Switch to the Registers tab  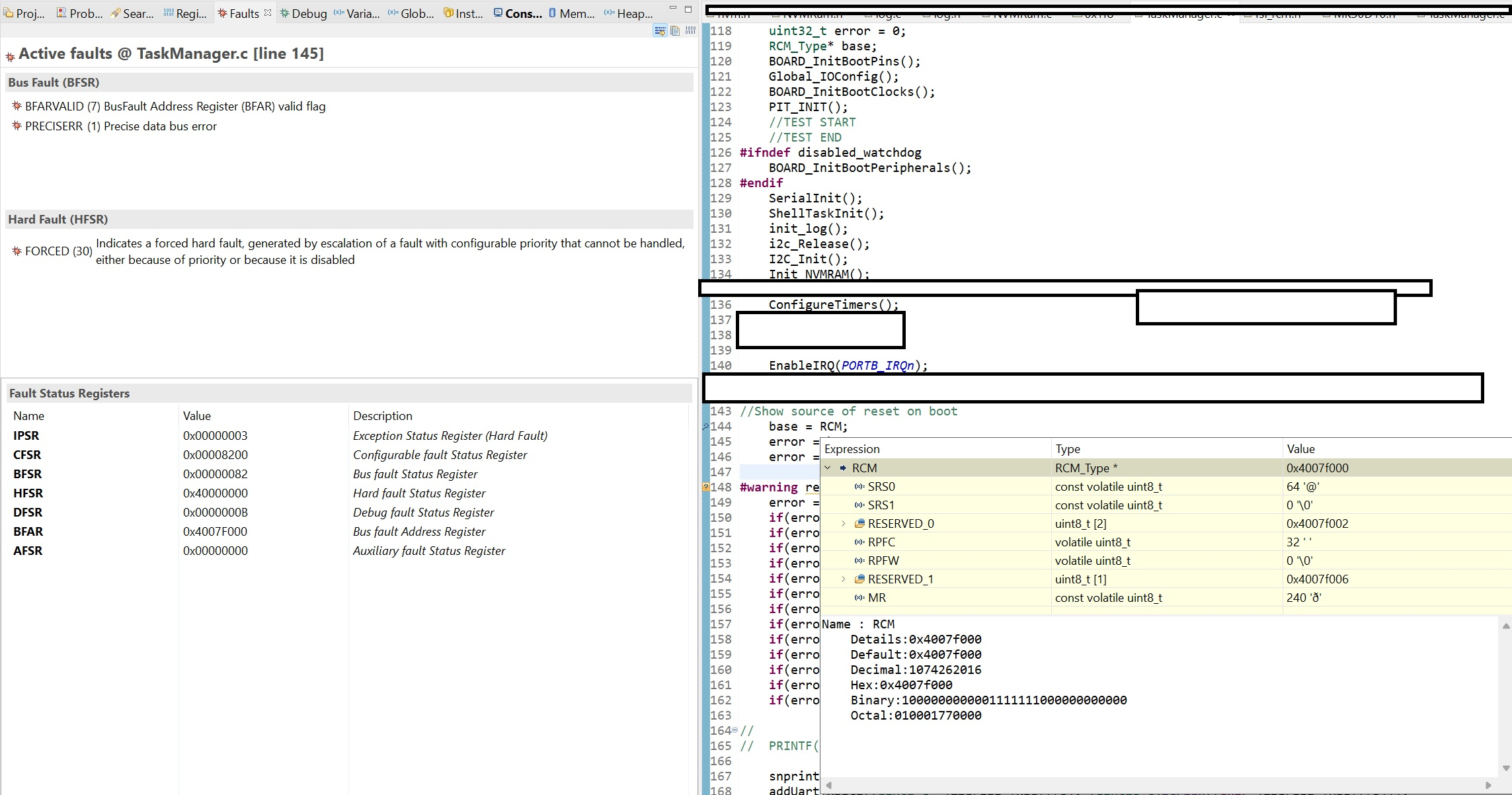[x=185, y=13]
